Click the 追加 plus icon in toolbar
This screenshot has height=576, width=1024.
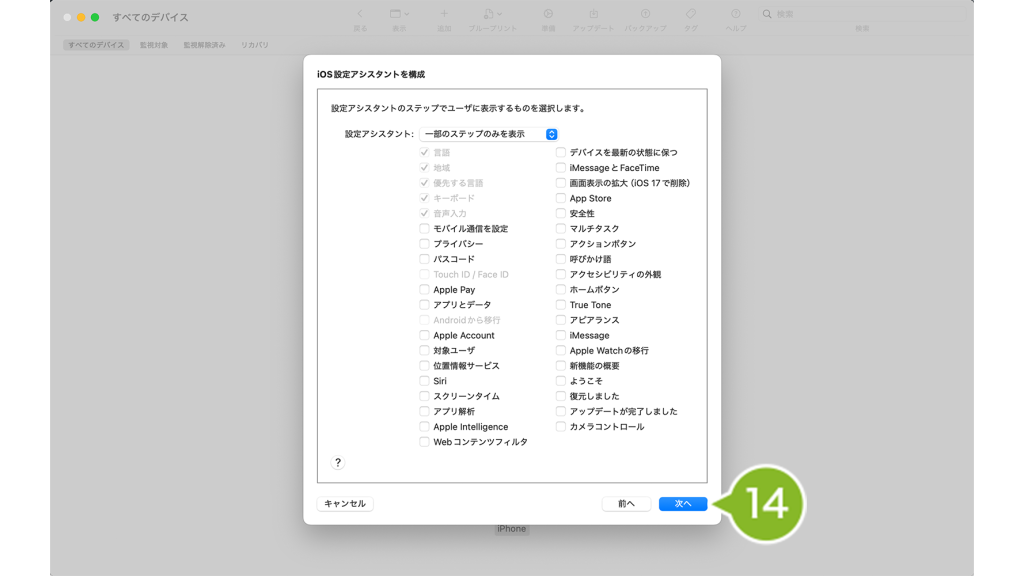[444, 14]
